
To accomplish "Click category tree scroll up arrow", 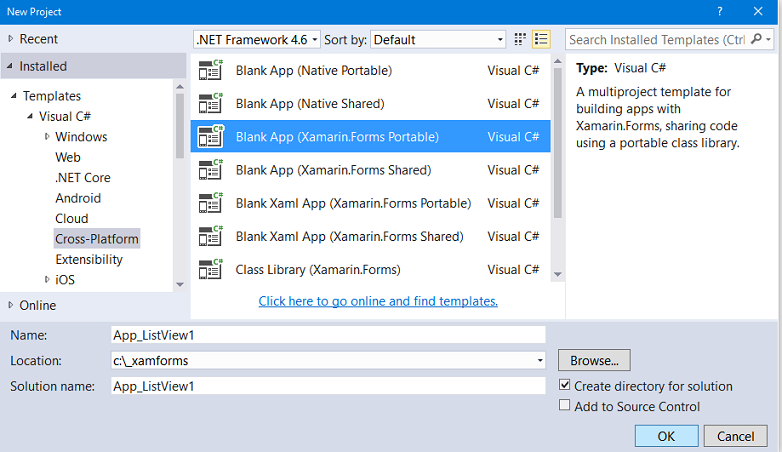I will 180,87.
